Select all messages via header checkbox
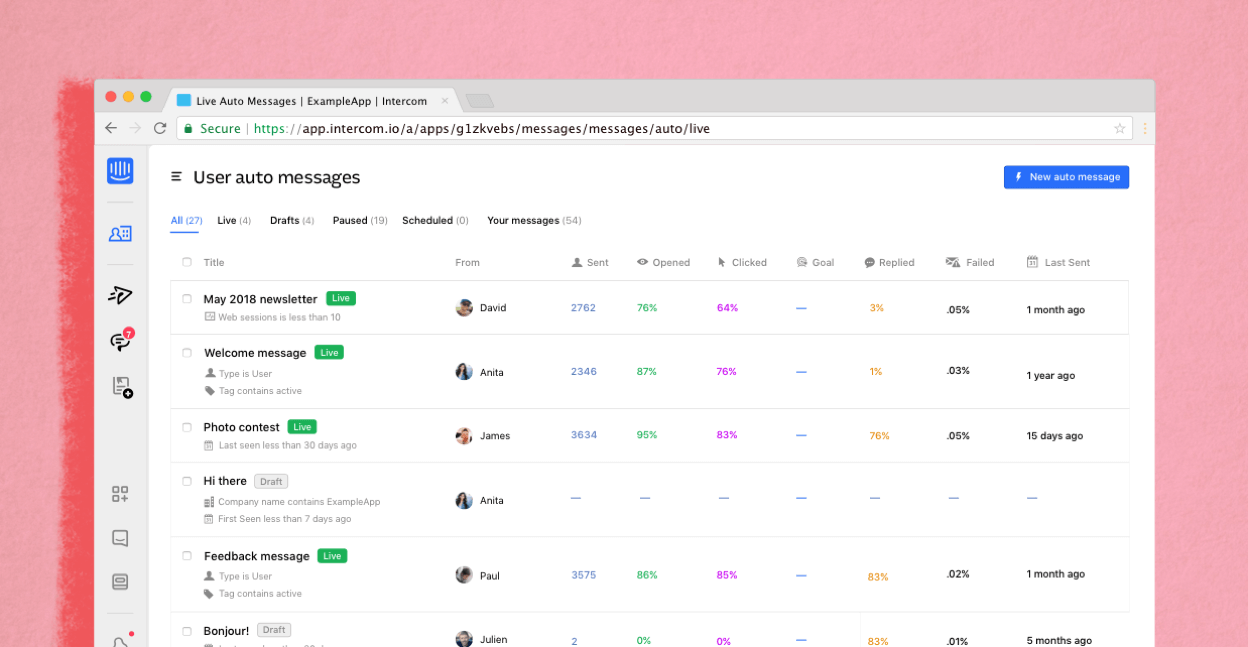 (187, 262)
